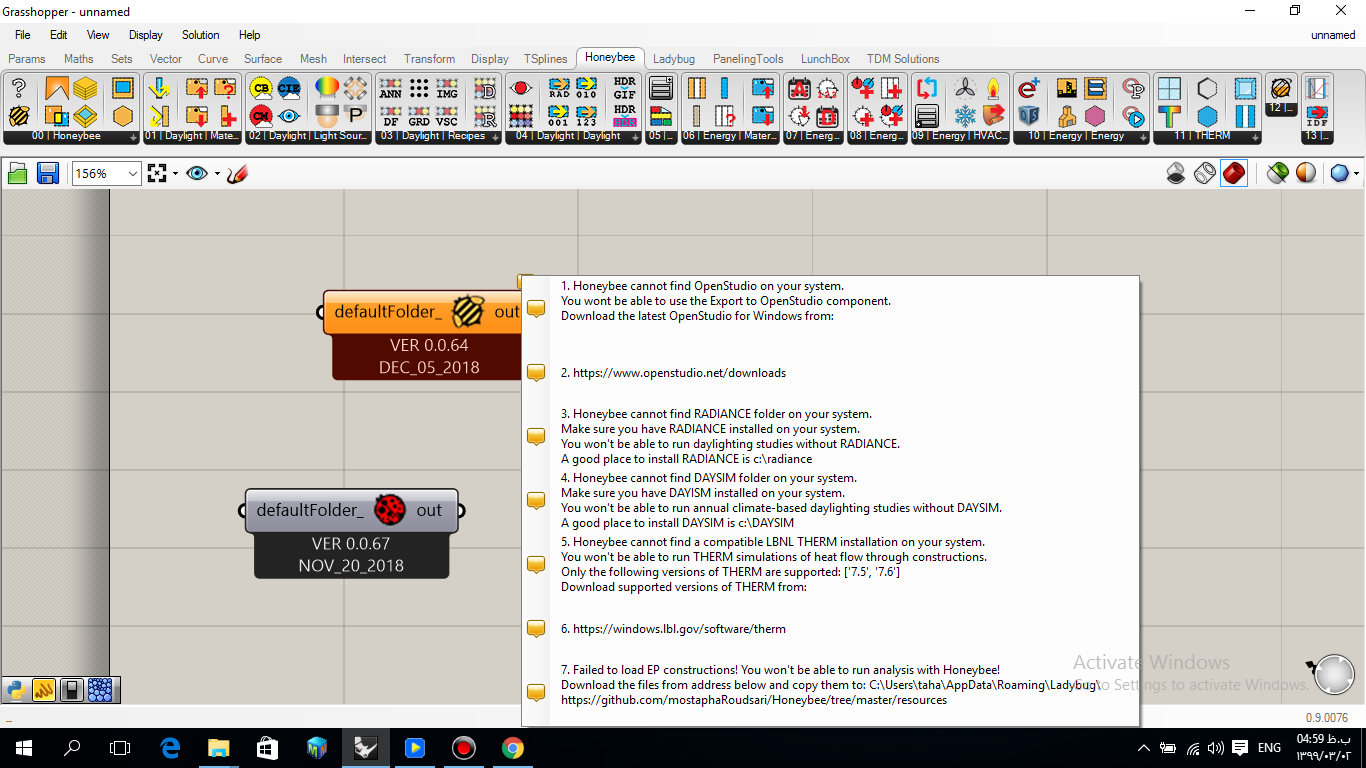Open Google Chrome from the taskbar
Image resolution: width=1366 pixels, height=768 pixels.
[x=512, y=748]
